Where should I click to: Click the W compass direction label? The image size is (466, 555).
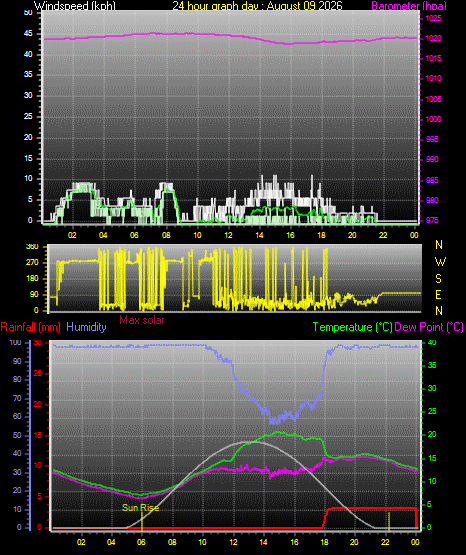[x=440, y=262]
